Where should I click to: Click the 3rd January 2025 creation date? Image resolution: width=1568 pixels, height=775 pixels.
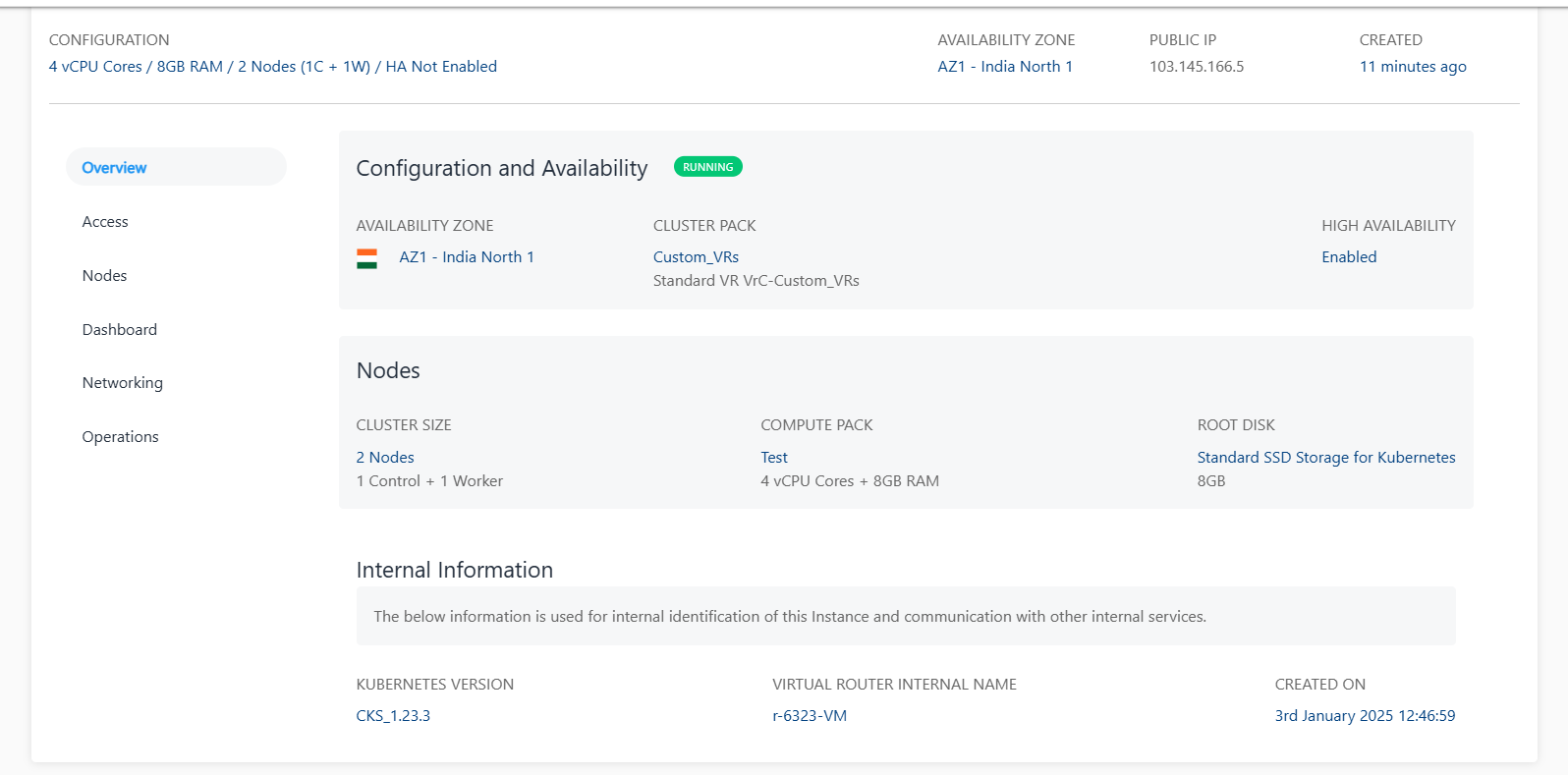[1364, 716]
